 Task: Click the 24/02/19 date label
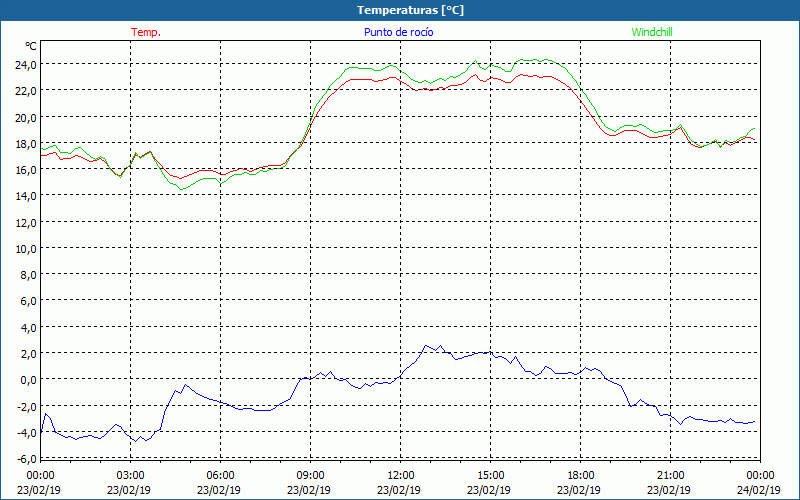pos(759,490)
